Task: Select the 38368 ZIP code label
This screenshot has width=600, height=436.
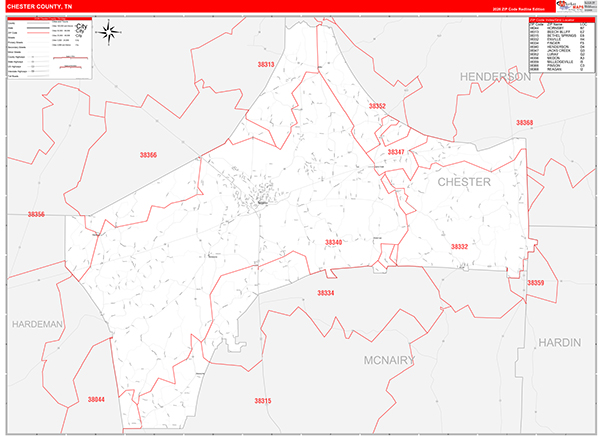Action: 524,122
